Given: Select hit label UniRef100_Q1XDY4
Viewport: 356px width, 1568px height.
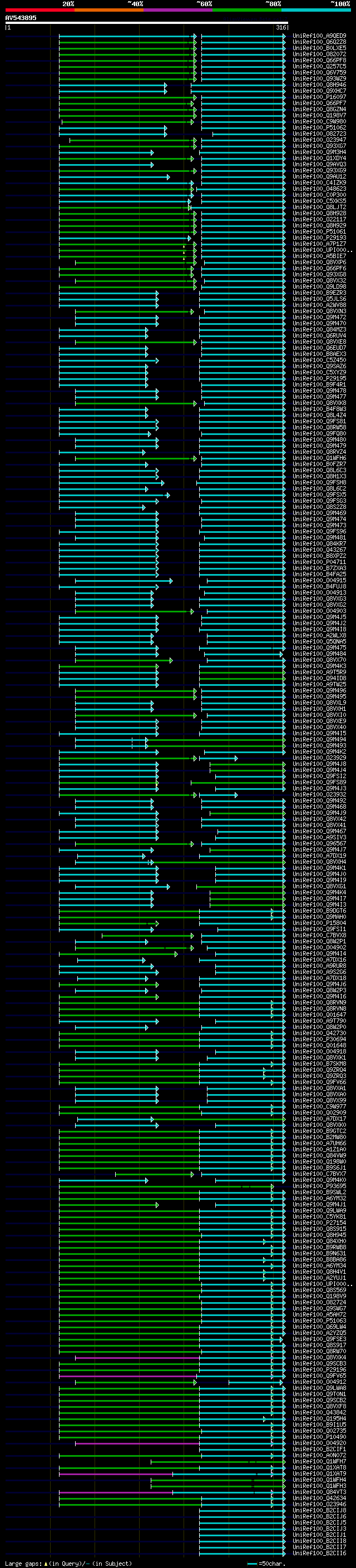Looking at the screenshot, I should [x=319, y=159].
